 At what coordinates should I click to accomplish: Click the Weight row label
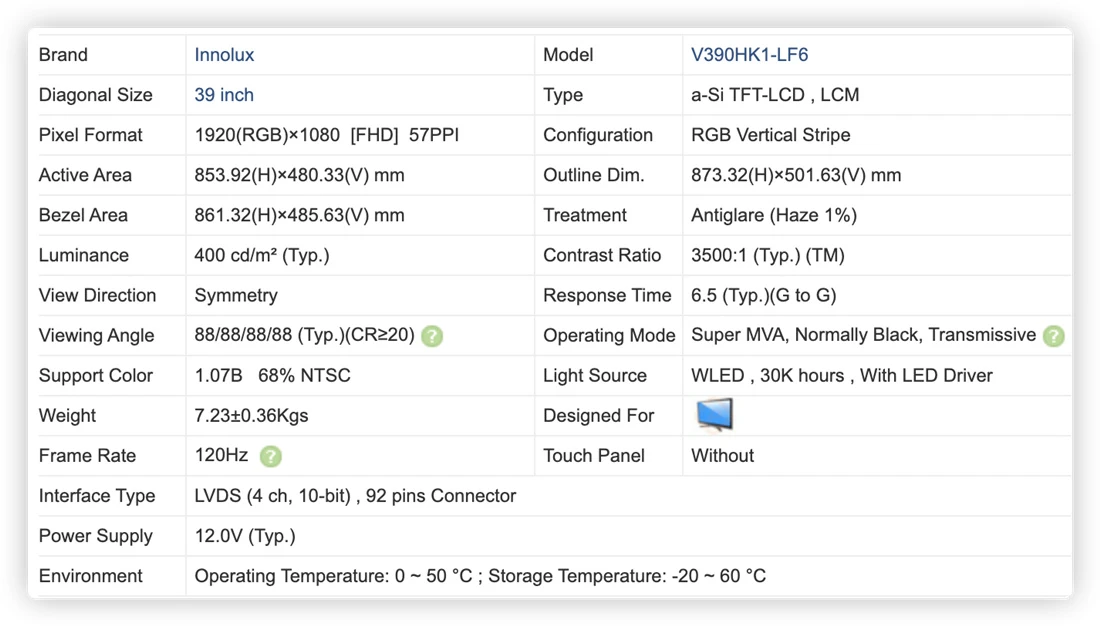pos(67,415)
